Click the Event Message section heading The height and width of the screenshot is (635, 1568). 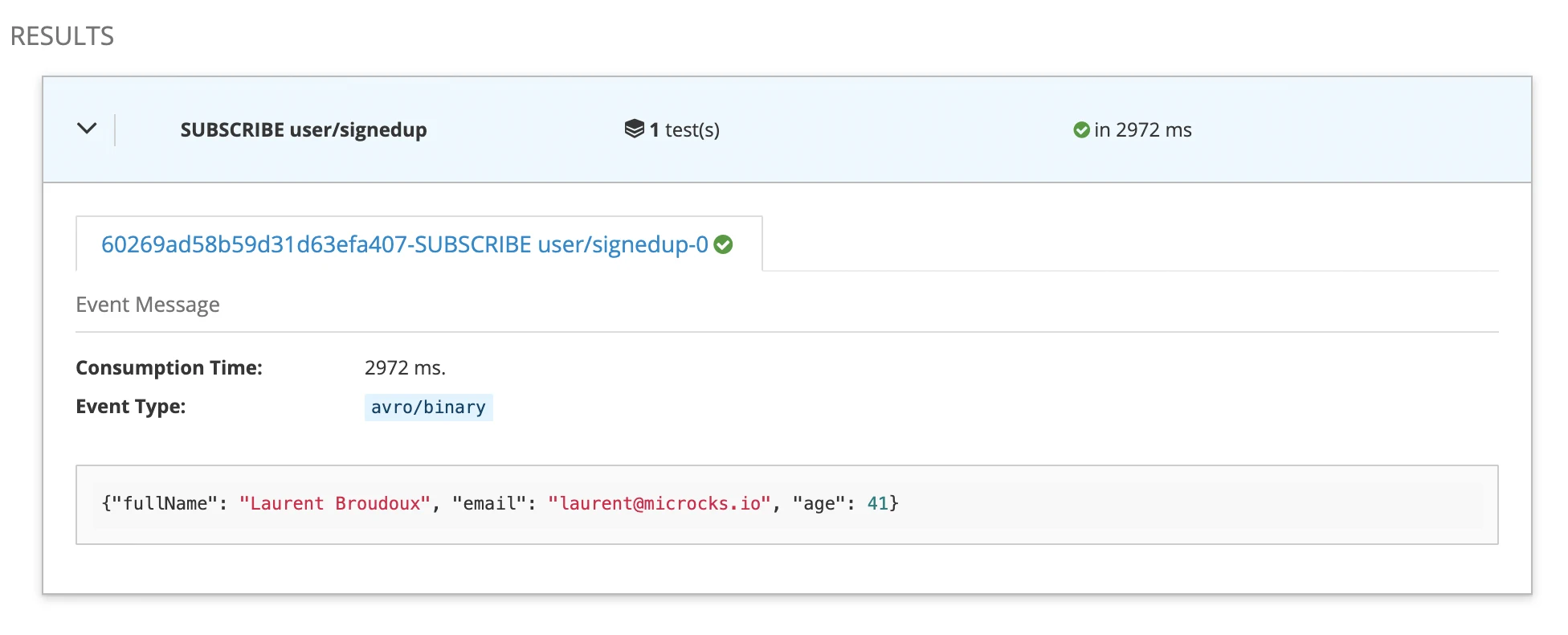coord(148,305)
